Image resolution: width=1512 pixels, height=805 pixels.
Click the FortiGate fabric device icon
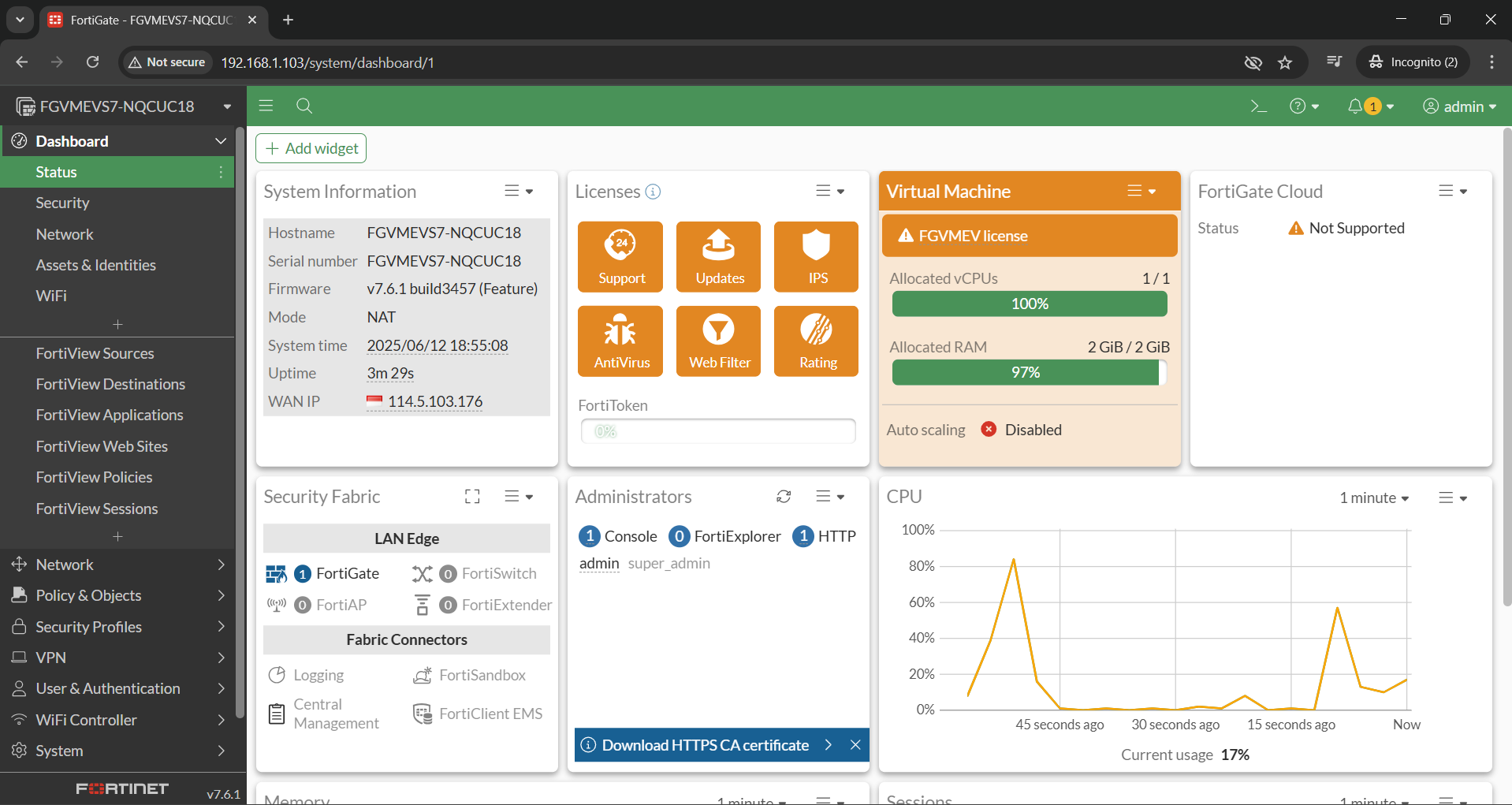(x=276, y=574)
